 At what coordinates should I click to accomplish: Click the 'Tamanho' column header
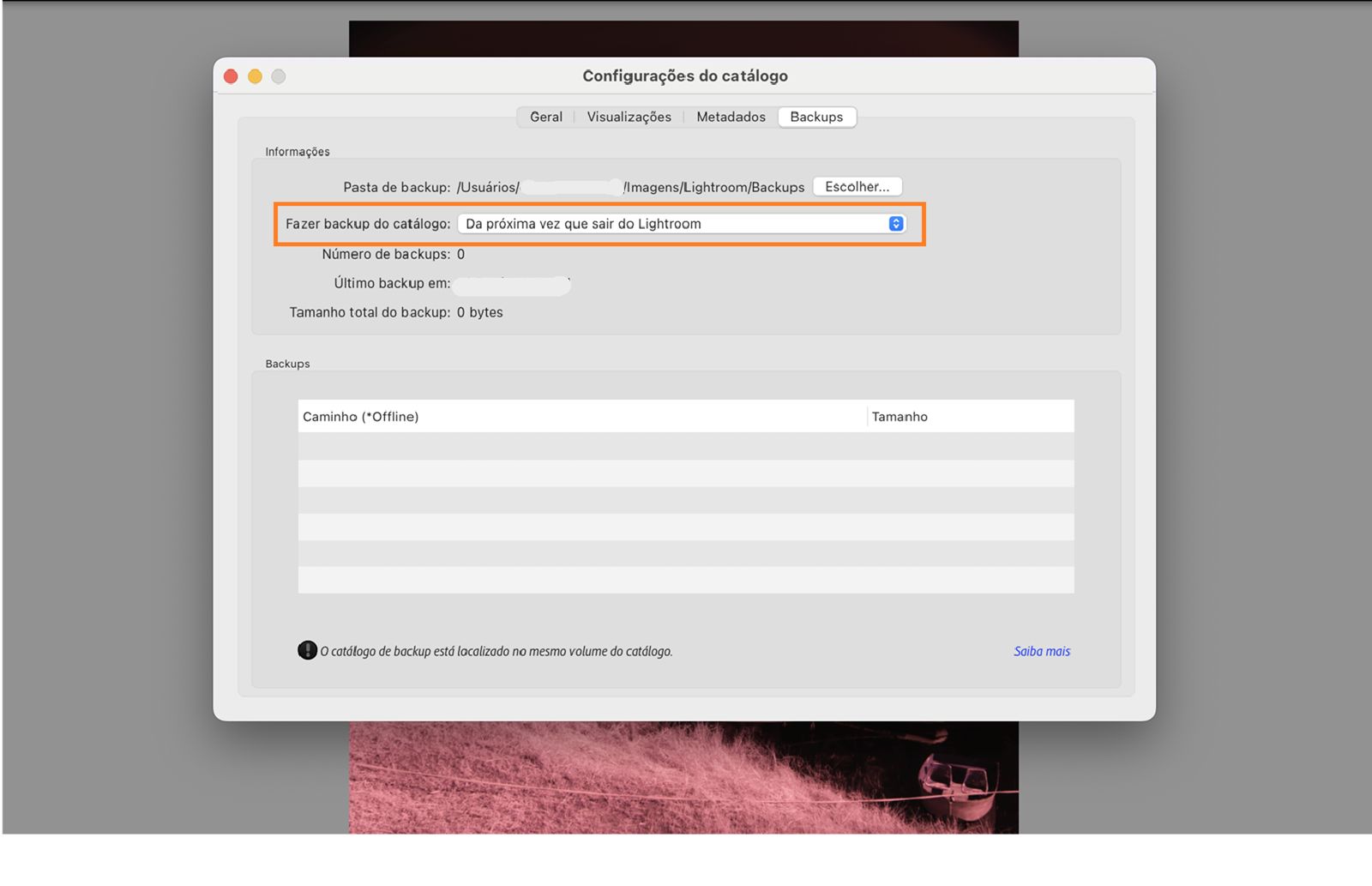click(x=900, y=417)
